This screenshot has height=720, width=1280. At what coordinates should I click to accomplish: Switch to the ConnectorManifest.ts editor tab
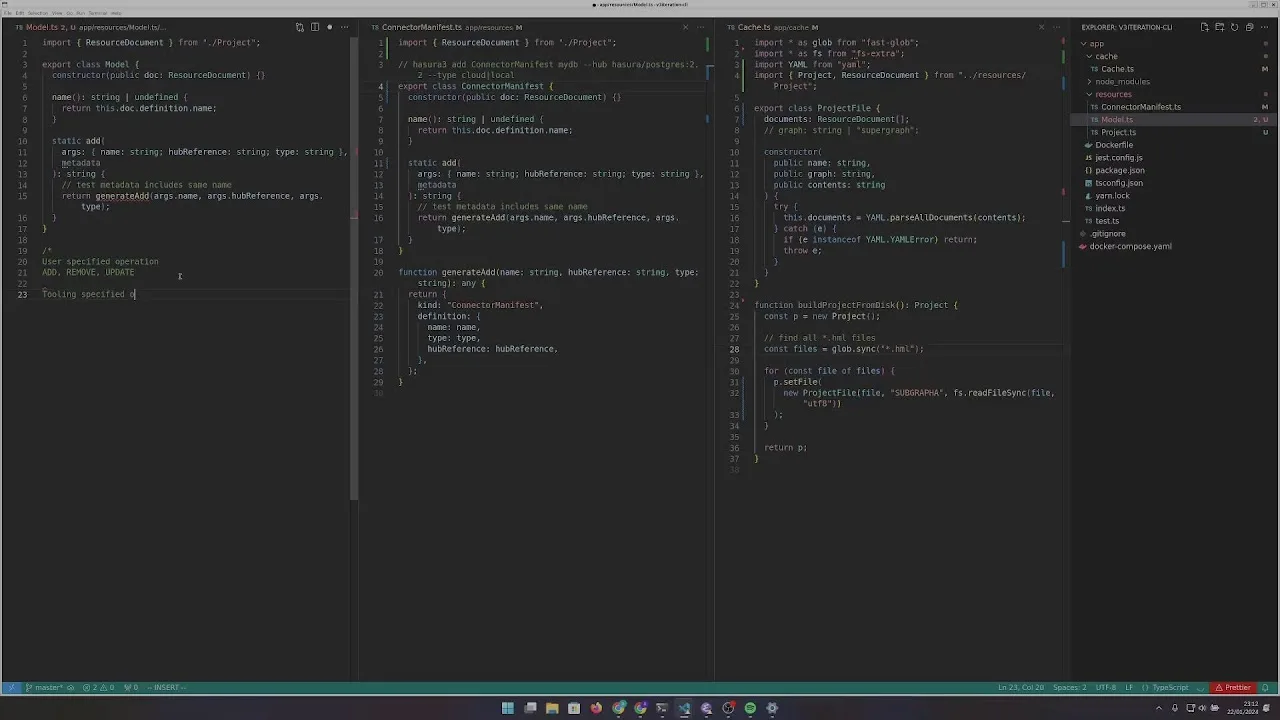click(x=446, y=27)
